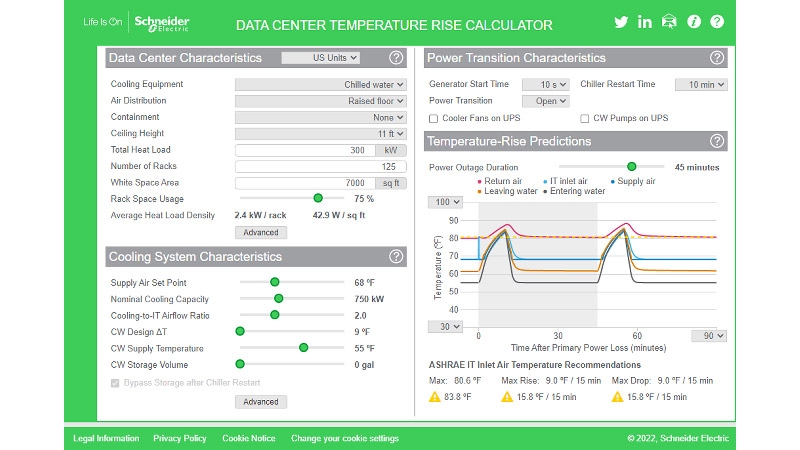Click the CW Supply Temperature slider handle
Viewport: 800px width, 450px height.
pos(304,348)
